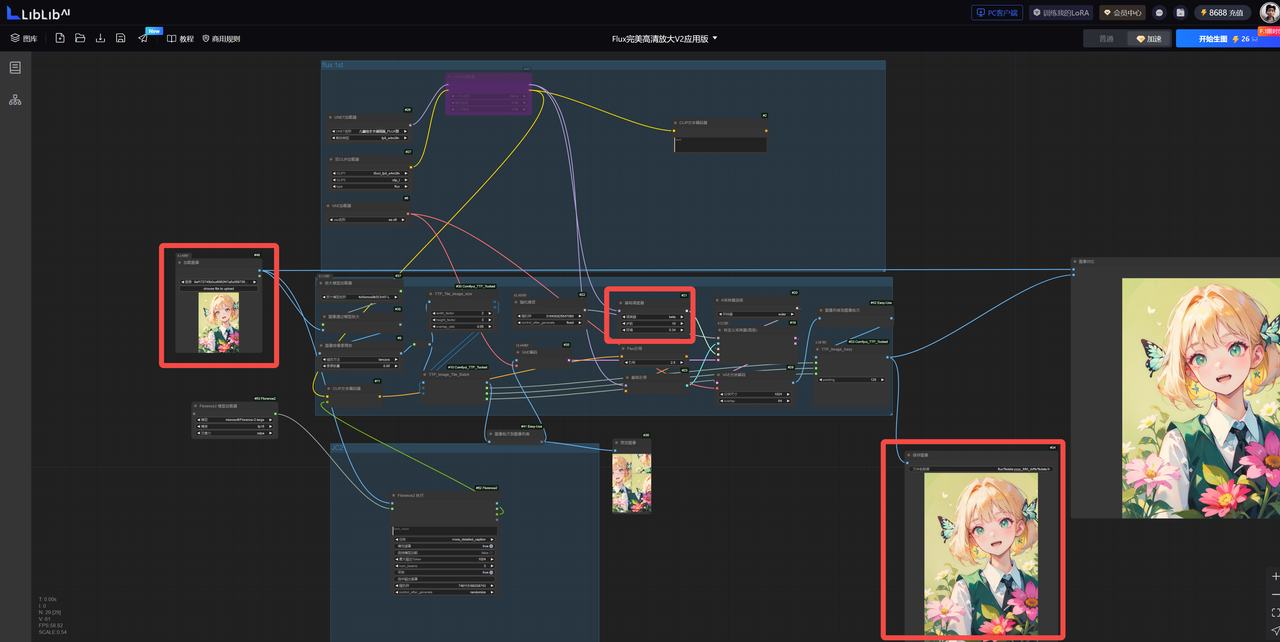
Task: Open 训练我的LoRA
Action: [1060, 13]
